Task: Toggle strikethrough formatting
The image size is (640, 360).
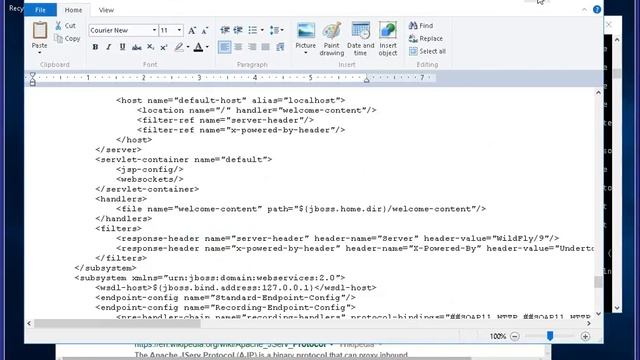Action: (136, 47)
